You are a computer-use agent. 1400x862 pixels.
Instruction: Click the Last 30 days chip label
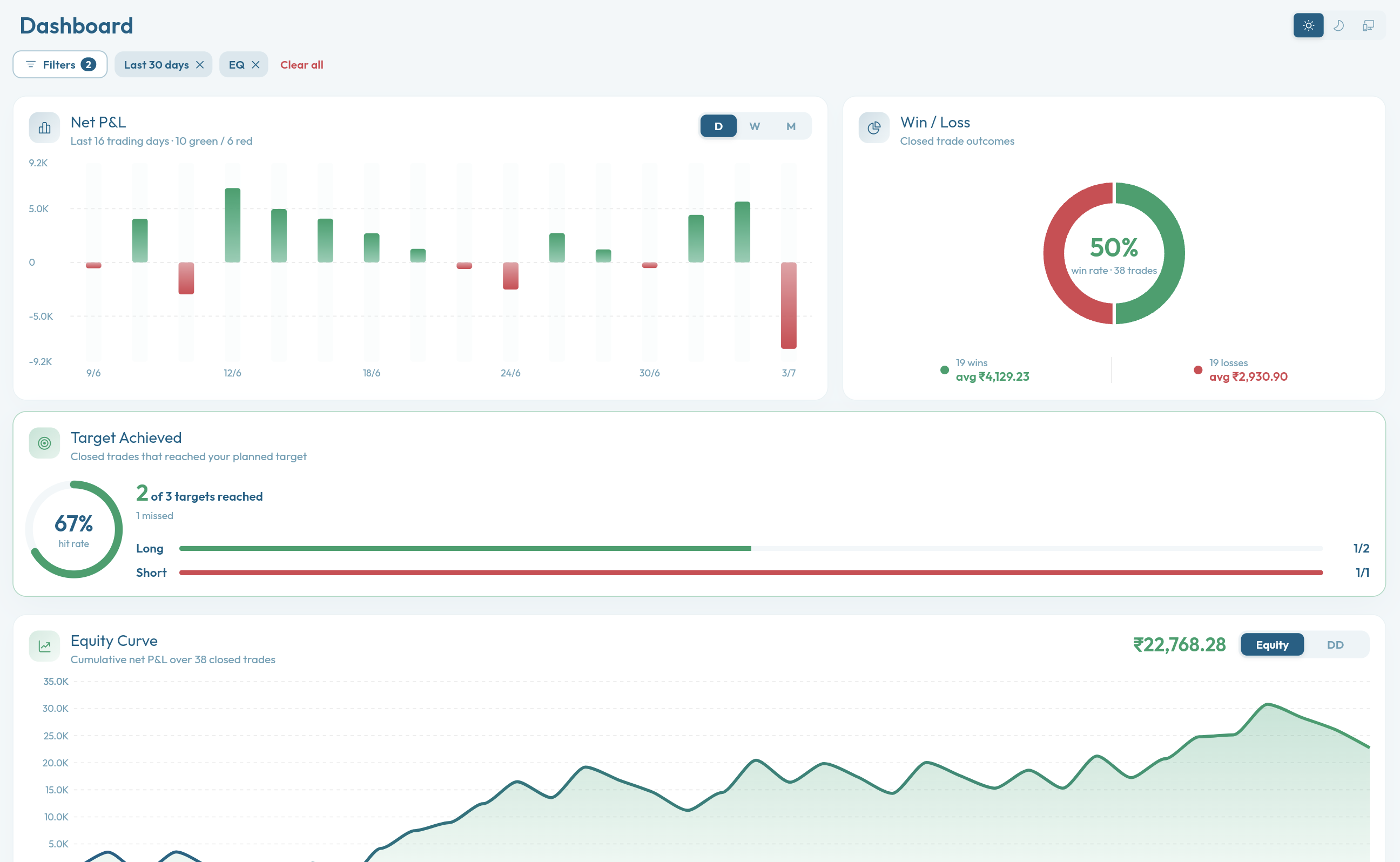[156, 65]
